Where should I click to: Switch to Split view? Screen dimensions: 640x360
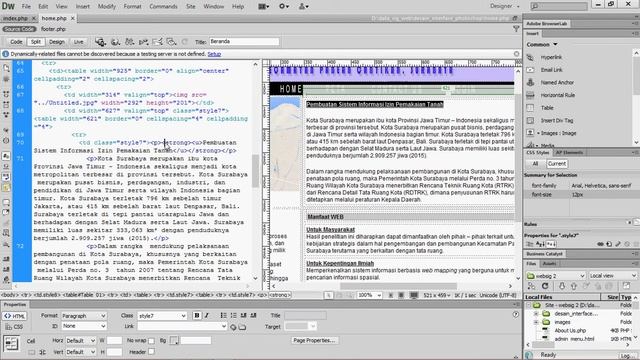36,42
